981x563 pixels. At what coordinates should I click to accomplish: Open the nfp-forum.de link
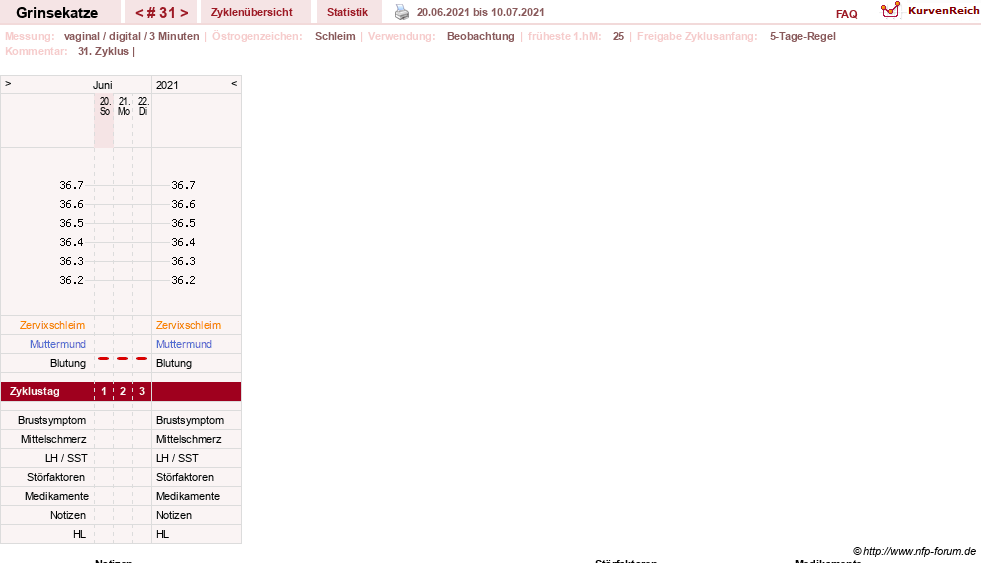click(x=915, y=551)
